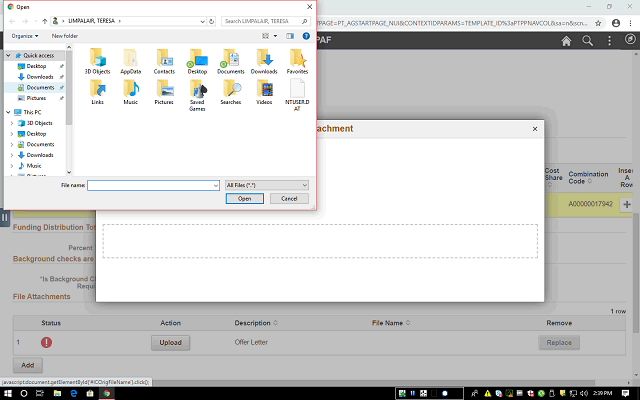Select the Documents folder in file list
Screen dimensions: 640x400
[231, 61]
